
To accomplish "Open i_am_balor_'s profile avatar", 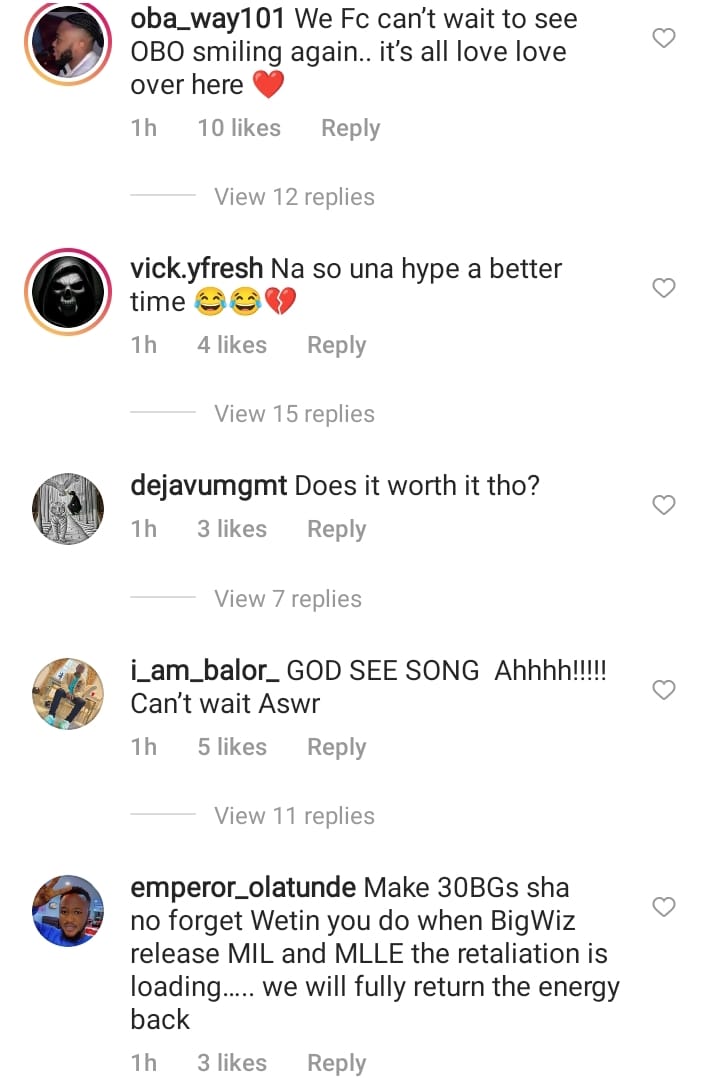I will click(x=68, y=694).
